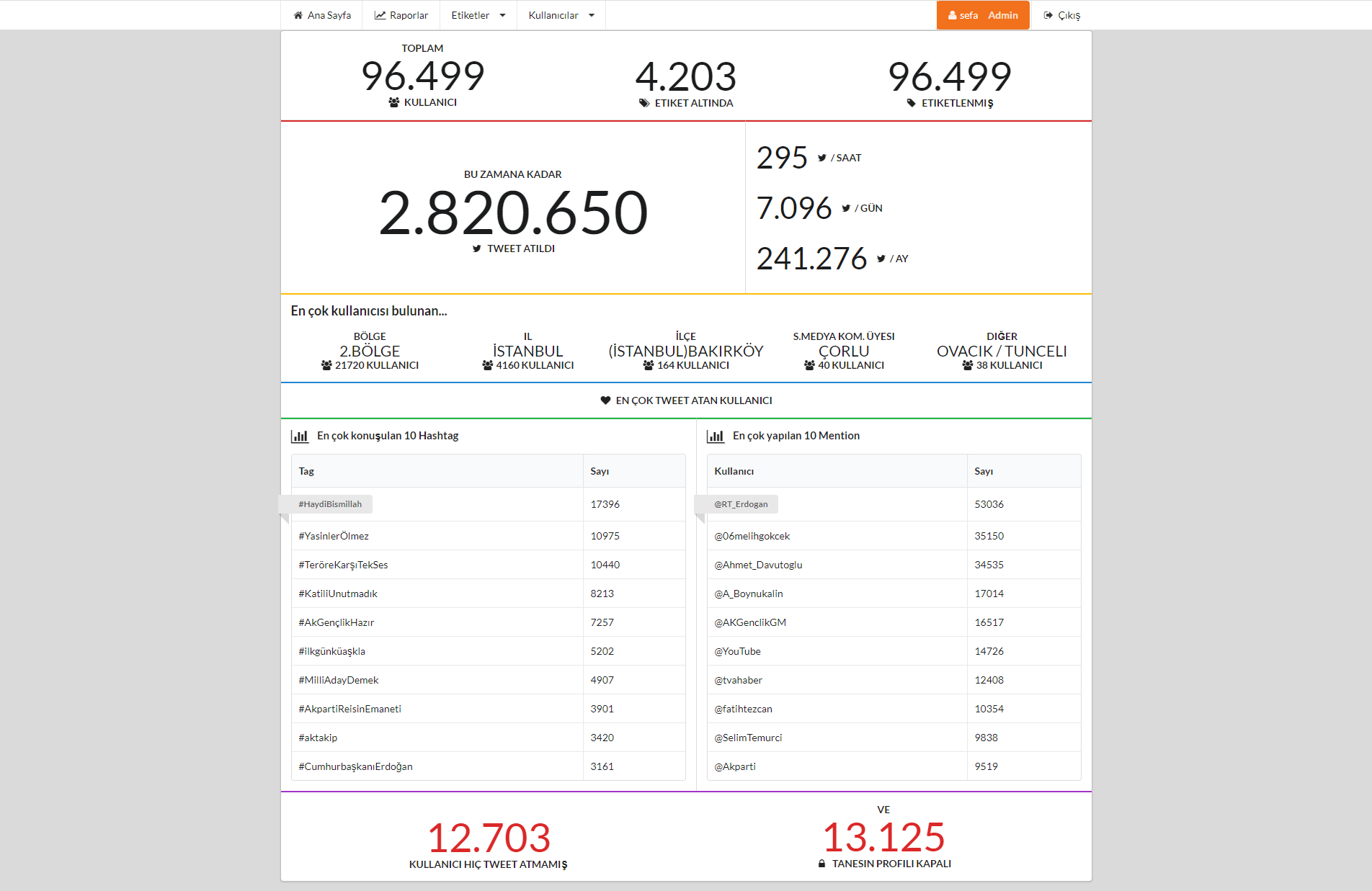The height and width of the screenshot is (891, 1372).
Task: Click the home icon in navbar
Action: coord(298,15)
